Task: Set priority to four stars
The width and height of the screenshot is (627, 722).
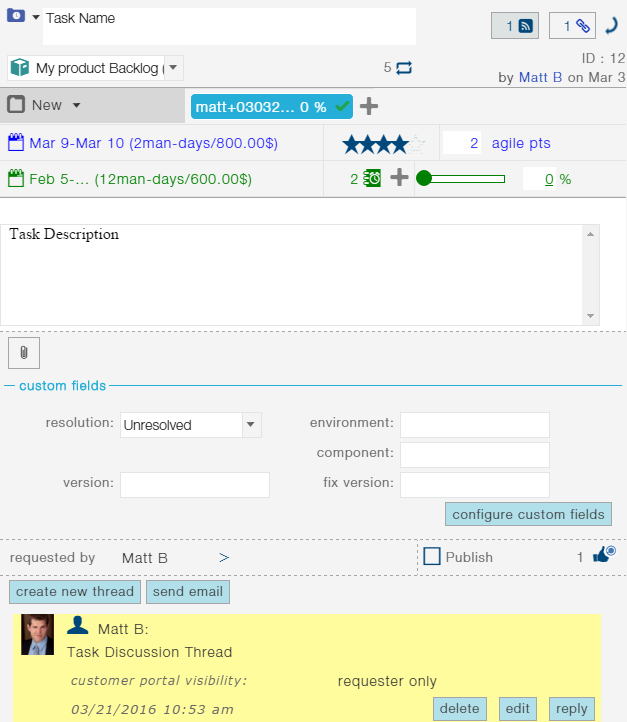Action: point(399,144)
